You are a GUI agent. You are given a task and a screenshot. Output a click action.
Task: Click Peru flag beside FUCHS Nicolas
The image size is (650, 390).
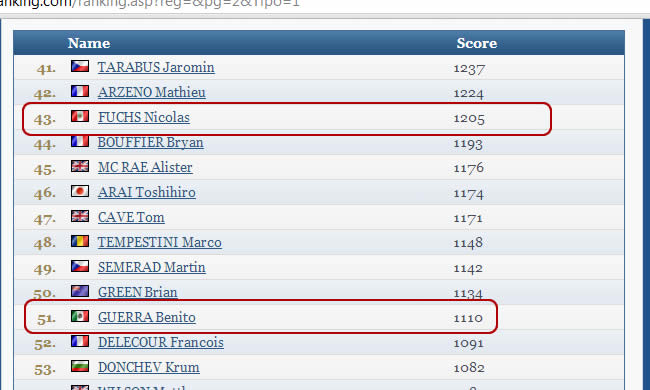pyautogui.click(x=80, y=116)
